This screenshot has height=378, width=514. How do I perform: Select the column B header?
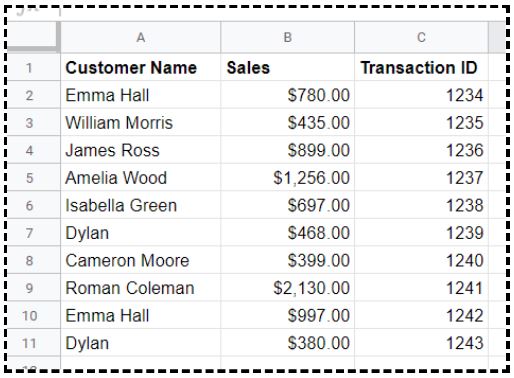point(287,37)
